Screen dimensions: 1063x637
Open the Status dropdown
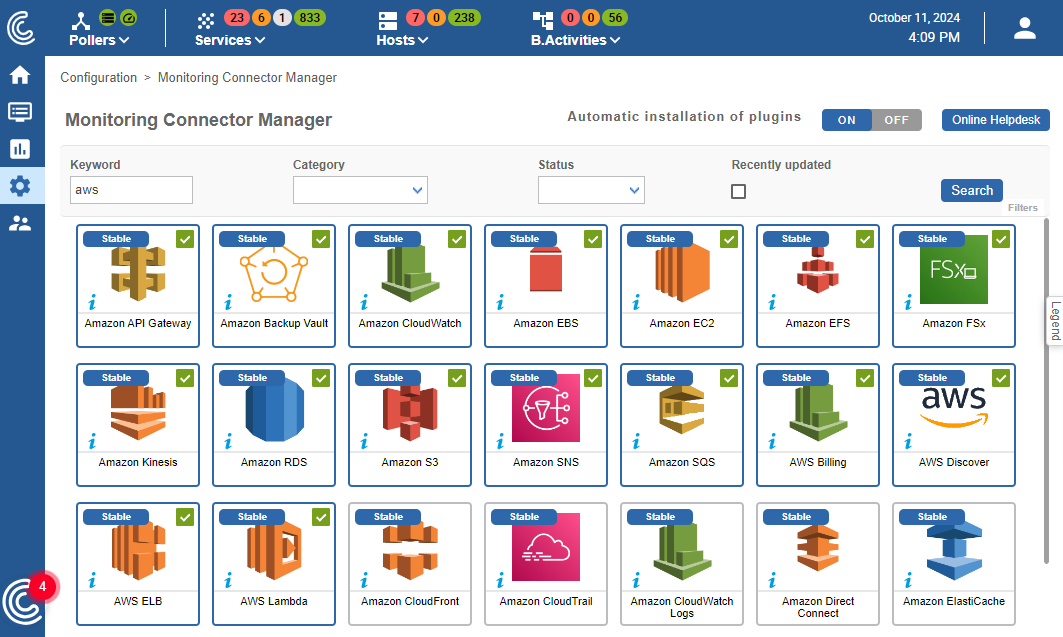pos(591,190)
